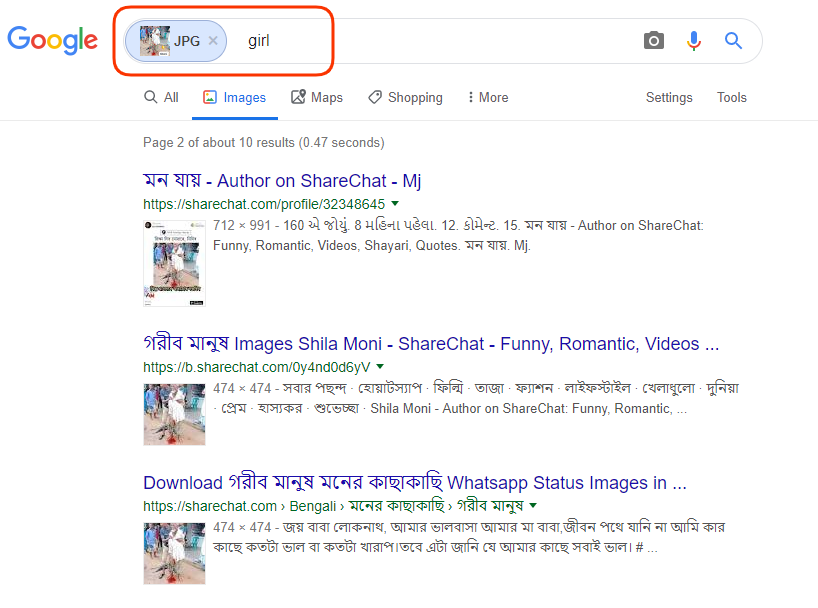Click the Maps tab map icon

point(298,97)
